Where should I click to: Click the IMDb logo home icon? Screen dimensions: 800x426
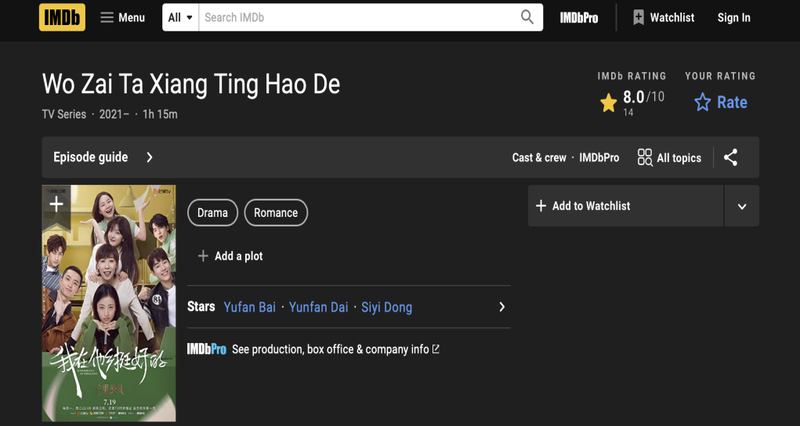click(62, 17)
